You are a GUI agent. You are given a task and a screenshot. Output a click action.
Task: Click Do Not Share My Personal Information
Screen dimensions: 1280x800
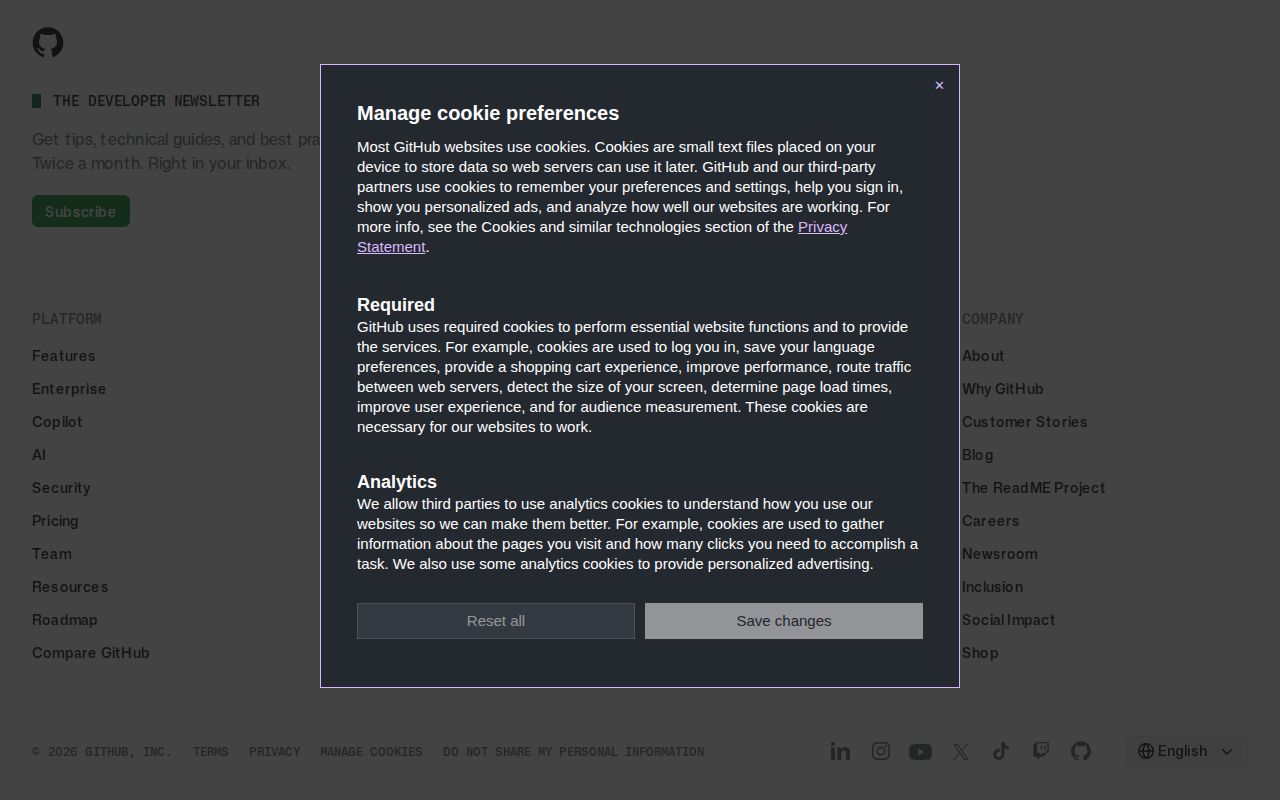[574, 752]
